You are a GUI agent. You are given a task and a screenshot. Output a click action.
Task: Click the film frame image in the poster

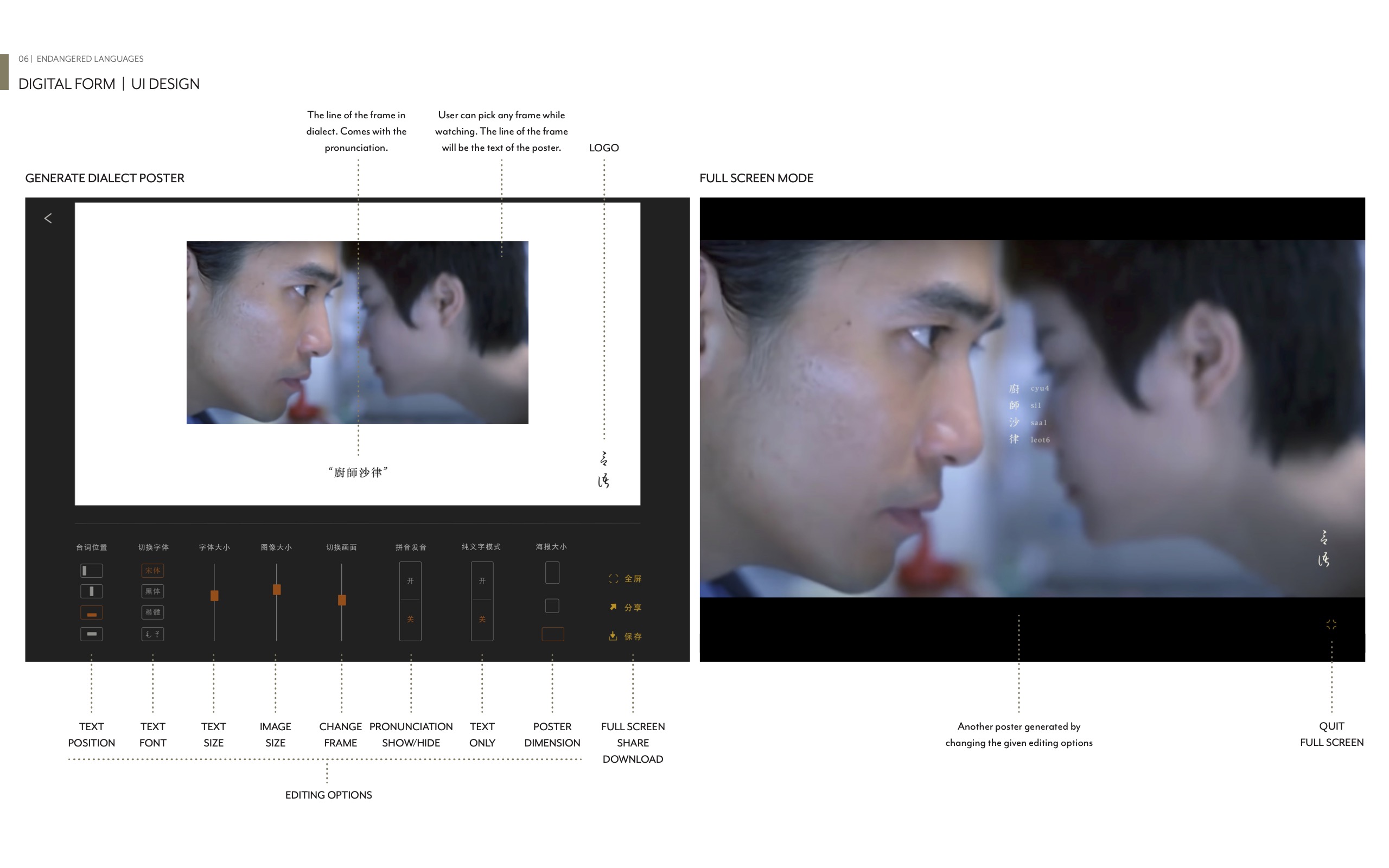(x=357, y=333)
